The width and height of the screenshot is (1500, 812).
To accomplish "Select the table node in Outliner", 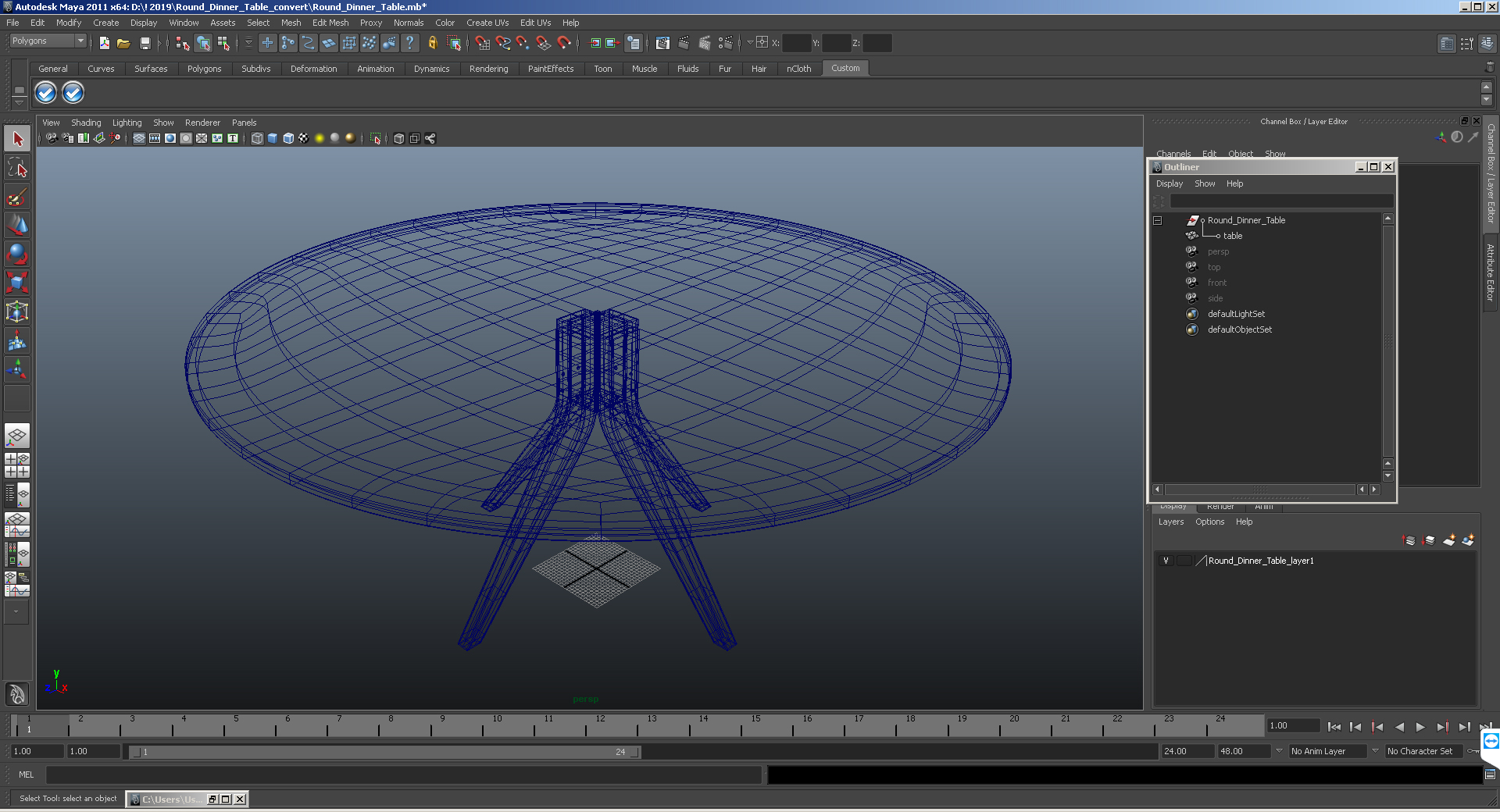I will click(x=1232, y=236).
